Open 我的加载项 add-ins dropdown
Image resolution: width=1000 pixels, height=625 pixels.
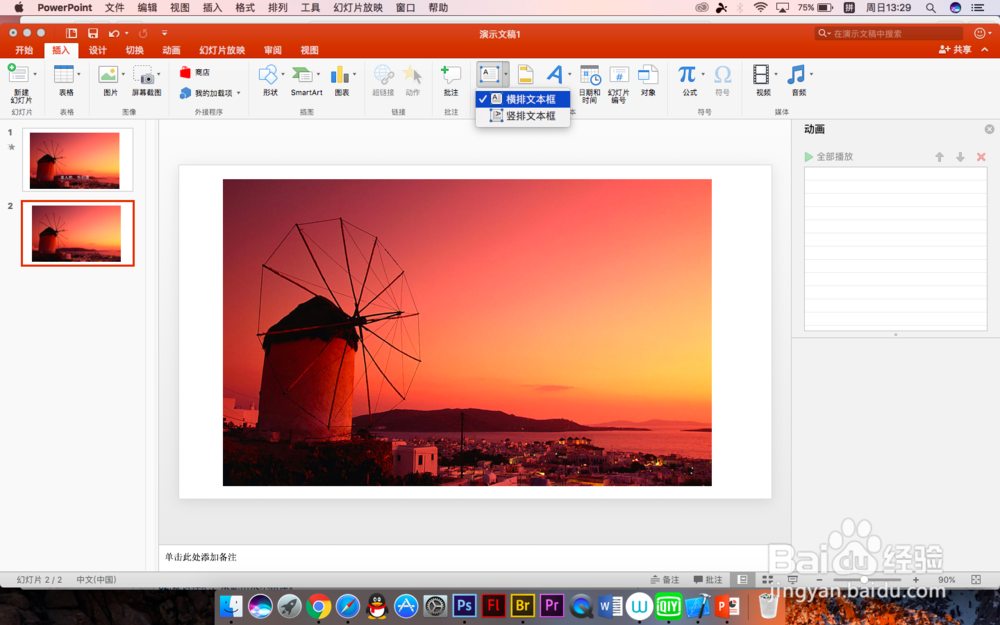(210, 93)
